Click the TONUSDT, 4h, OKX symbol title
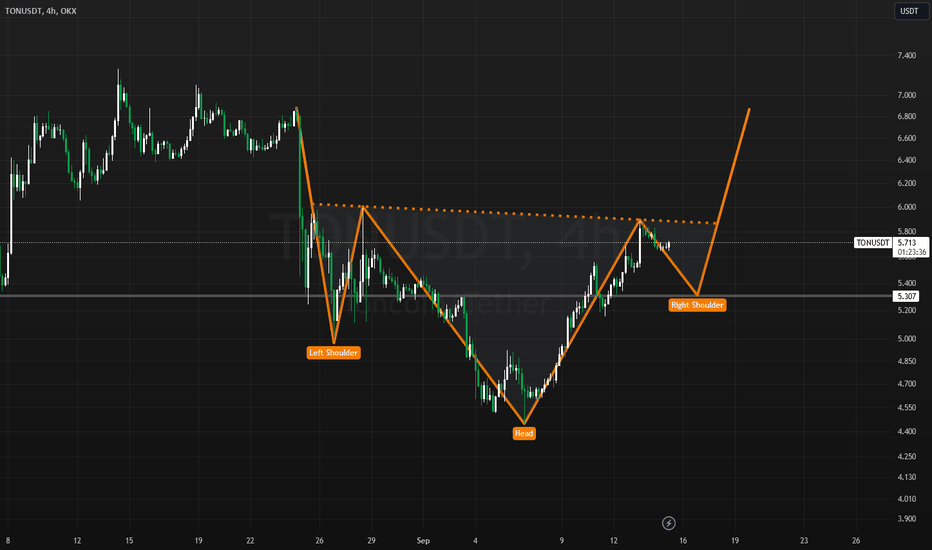Viewport: 932px width, 550px height. (40, 11)
